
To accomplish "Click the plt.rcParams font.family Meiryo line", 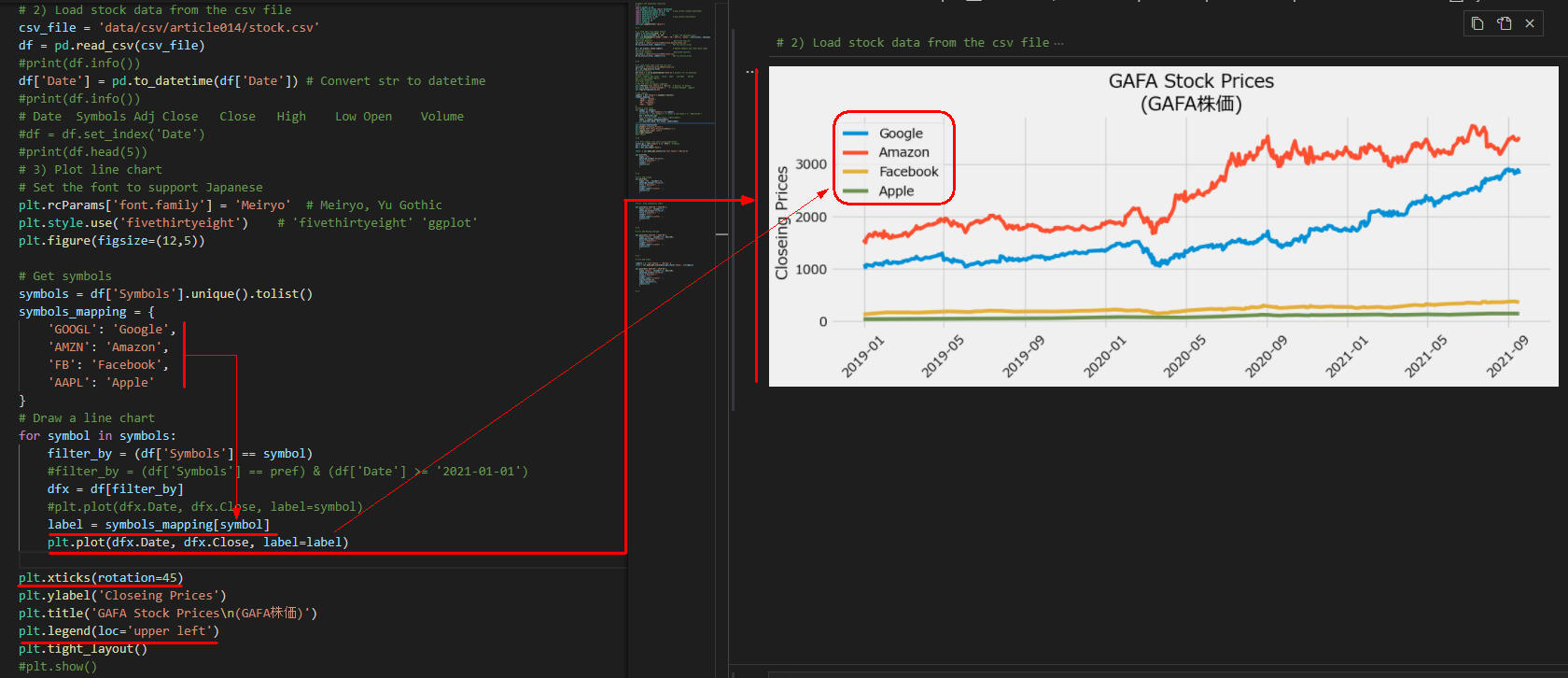I will click(155, 205).
